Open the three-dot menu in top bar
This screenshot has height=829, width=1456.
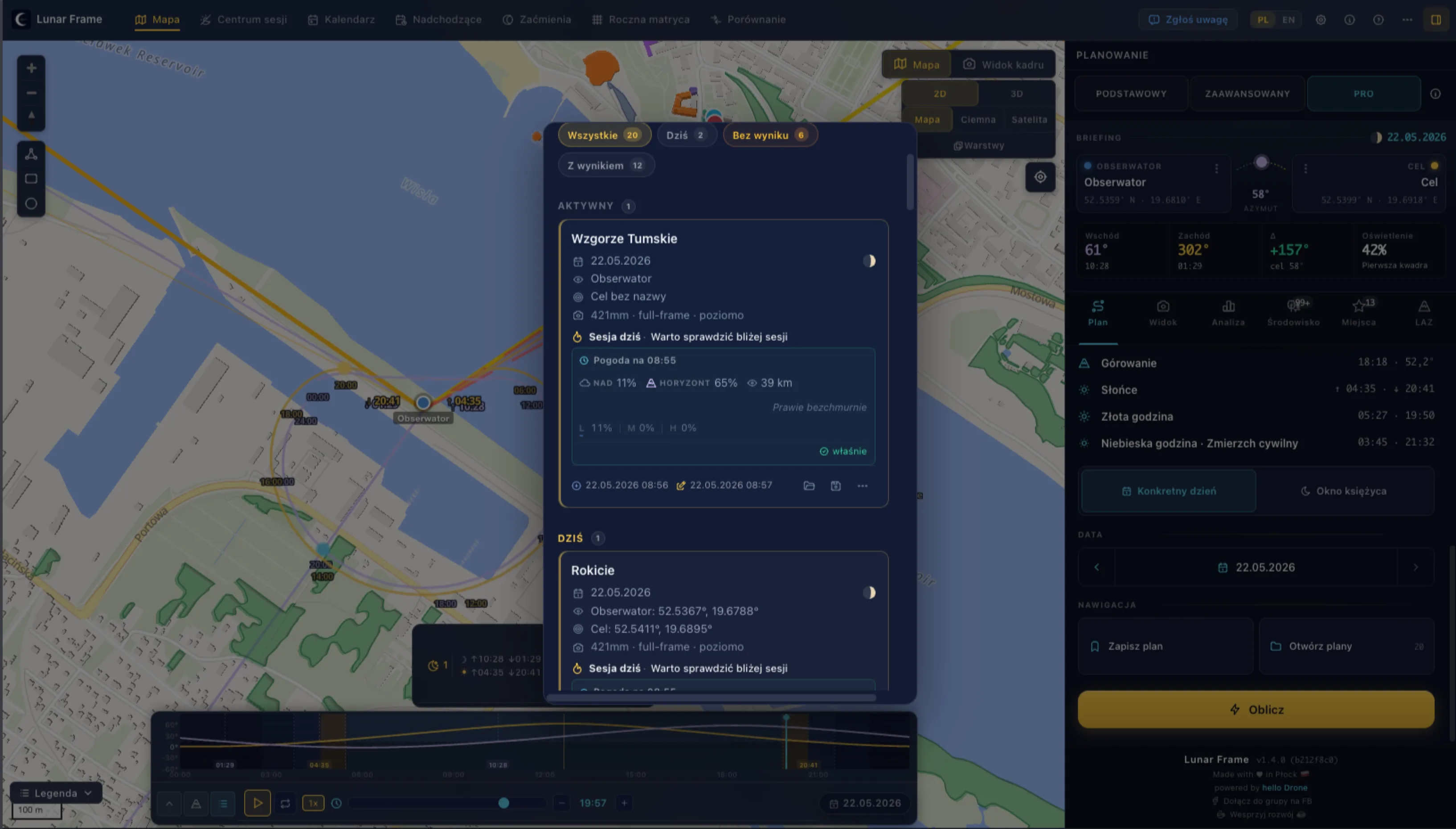[1407, 20]
